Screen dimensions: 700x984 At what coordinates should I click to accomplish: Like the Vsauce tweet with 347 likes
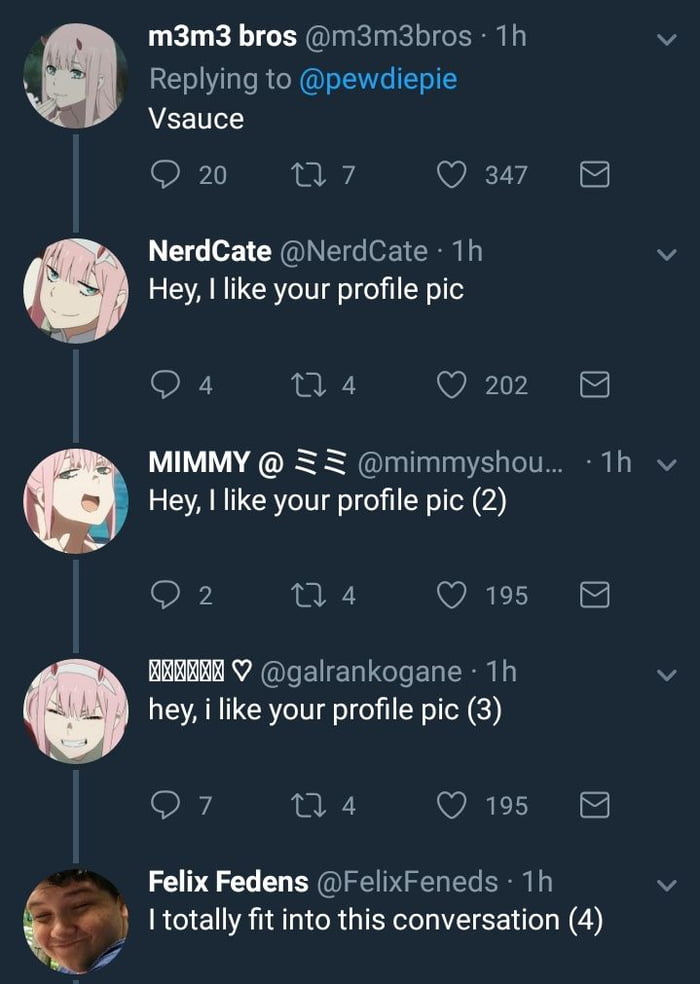coord(453,175)
